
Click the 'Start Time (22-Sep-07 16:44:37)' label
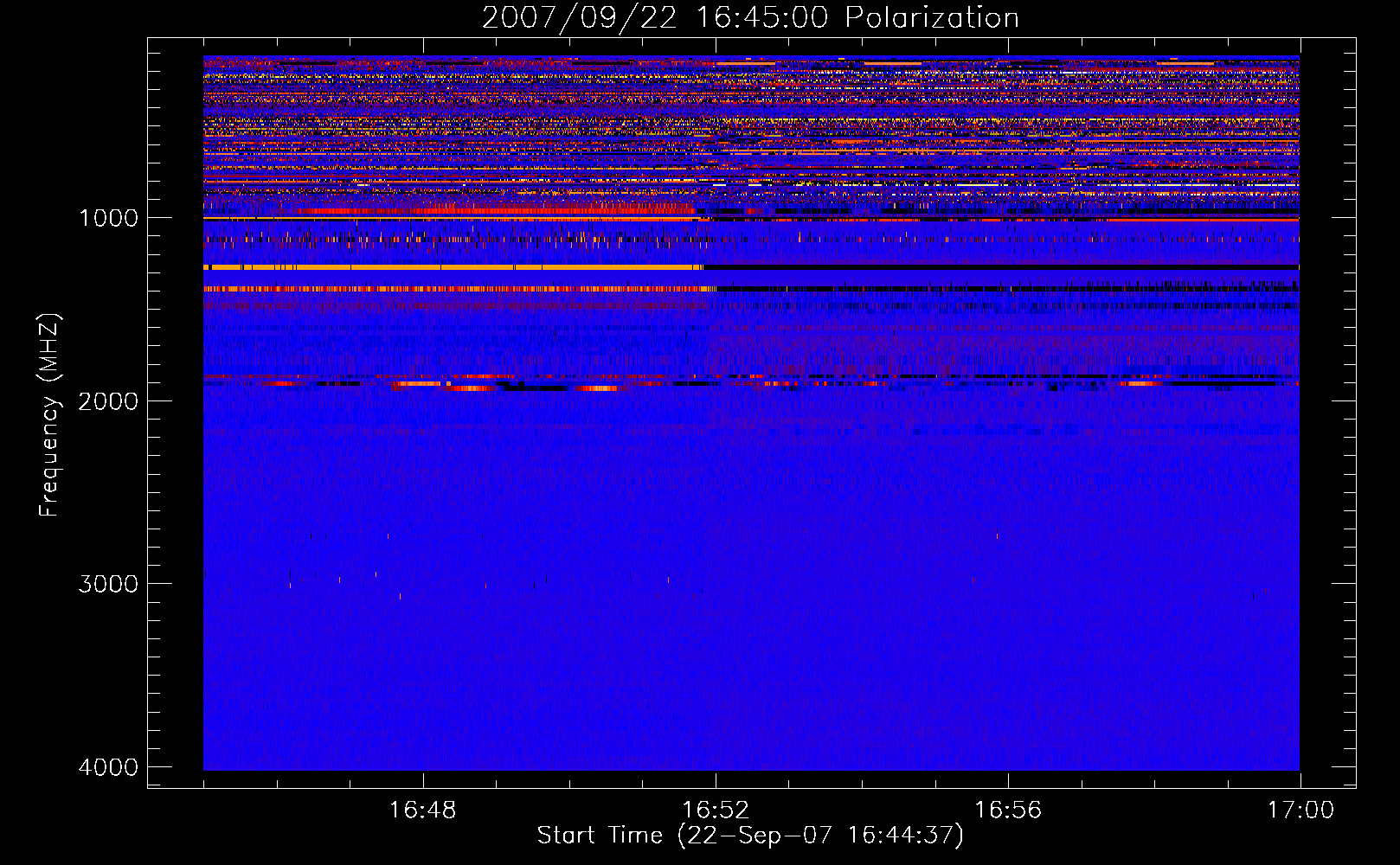(750, 836)
